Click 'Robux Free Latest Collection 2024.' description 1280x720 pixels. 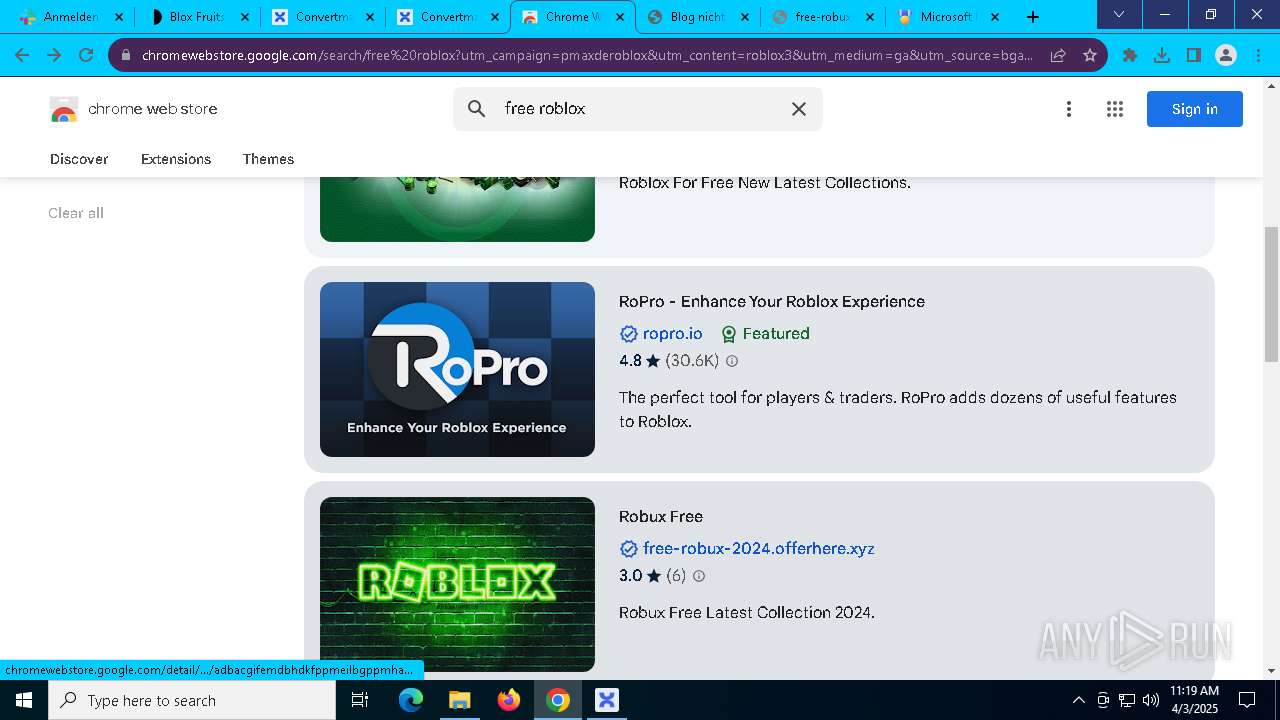point(747,613)
